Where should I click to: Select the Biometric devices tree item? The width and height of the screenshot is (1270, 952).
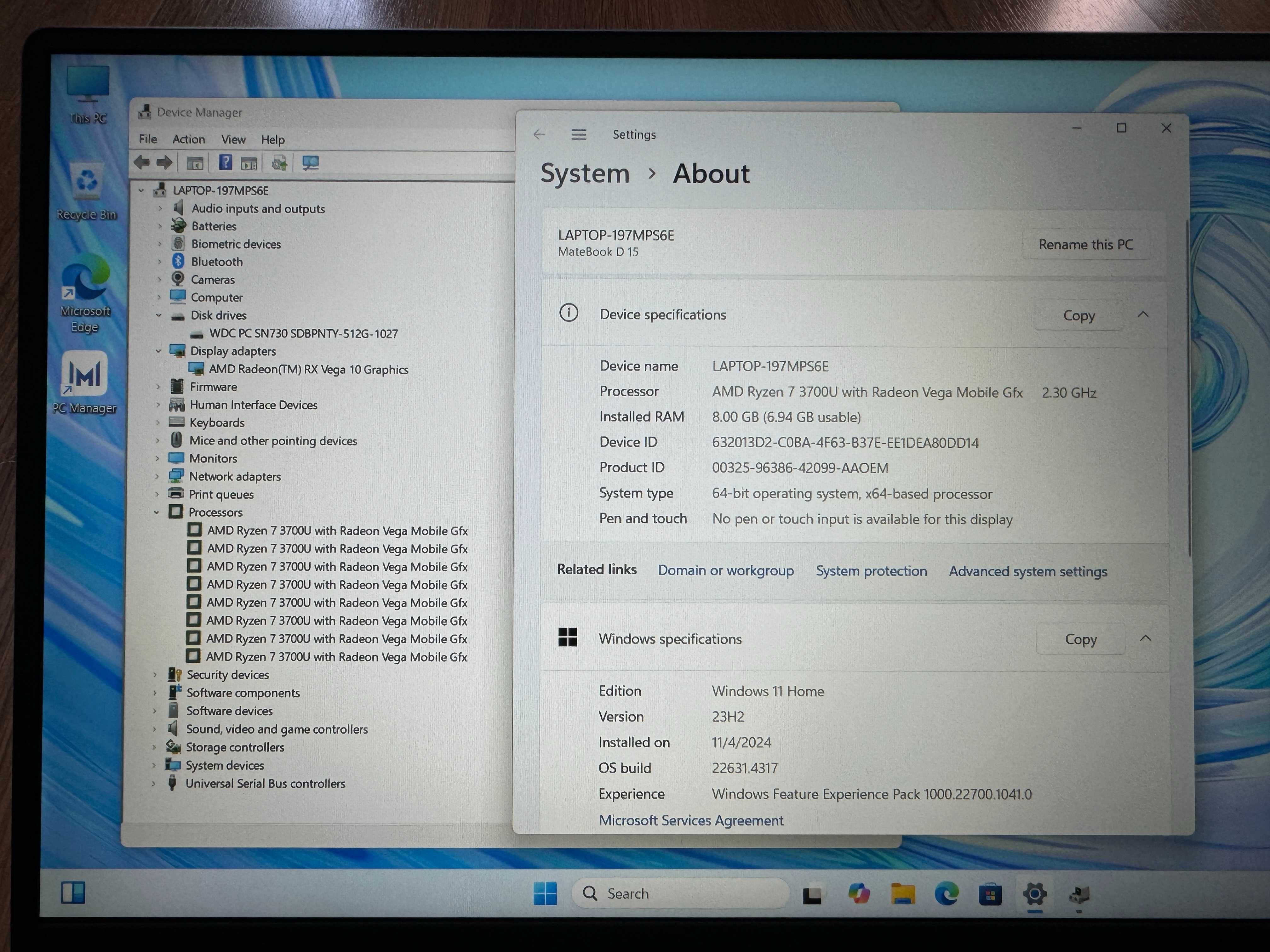tap(236, 244)
